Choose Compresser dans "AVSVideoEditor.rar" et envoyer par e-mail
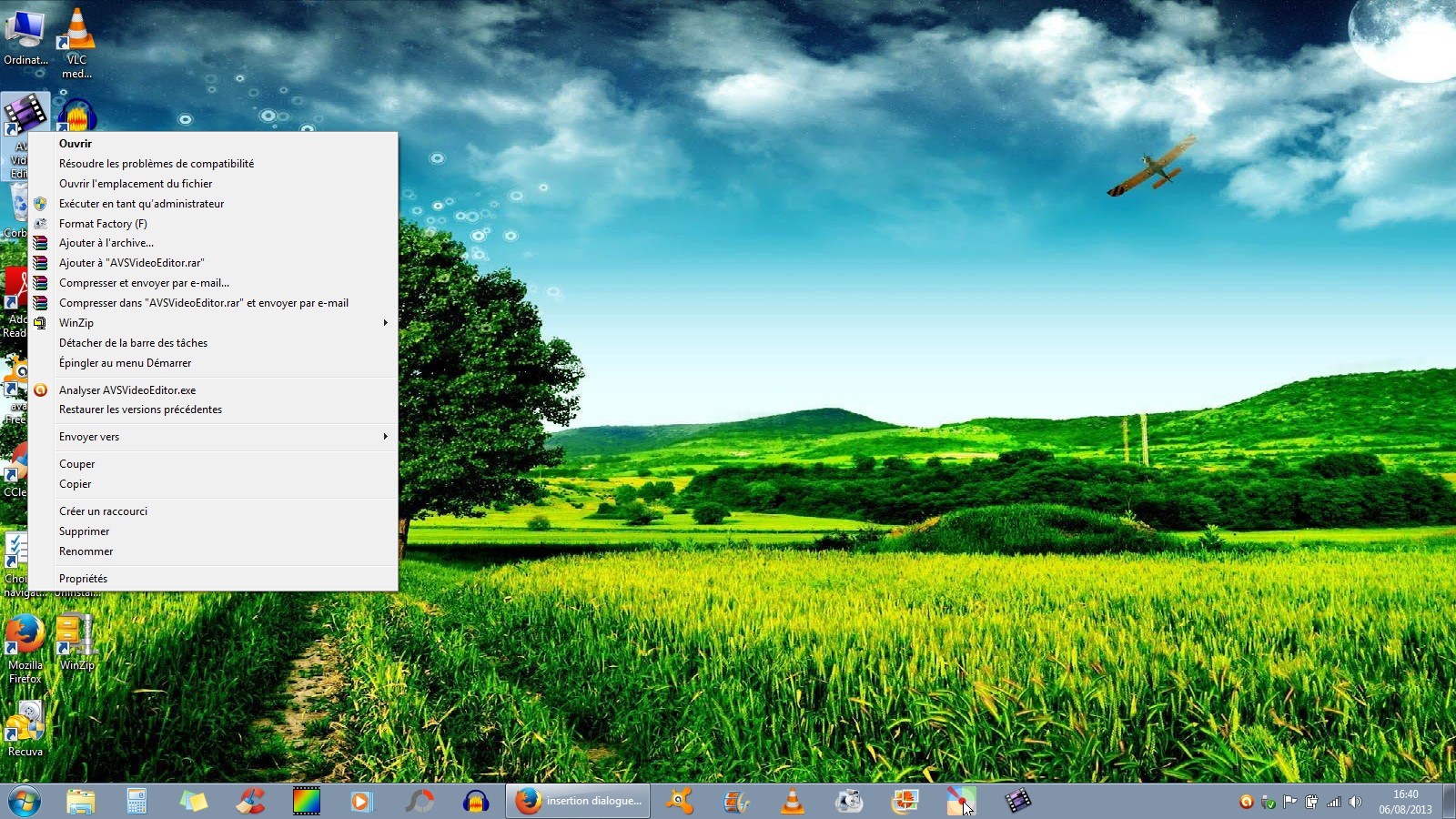The height and width of the screenshot is (819, 1456). (213, 303)
